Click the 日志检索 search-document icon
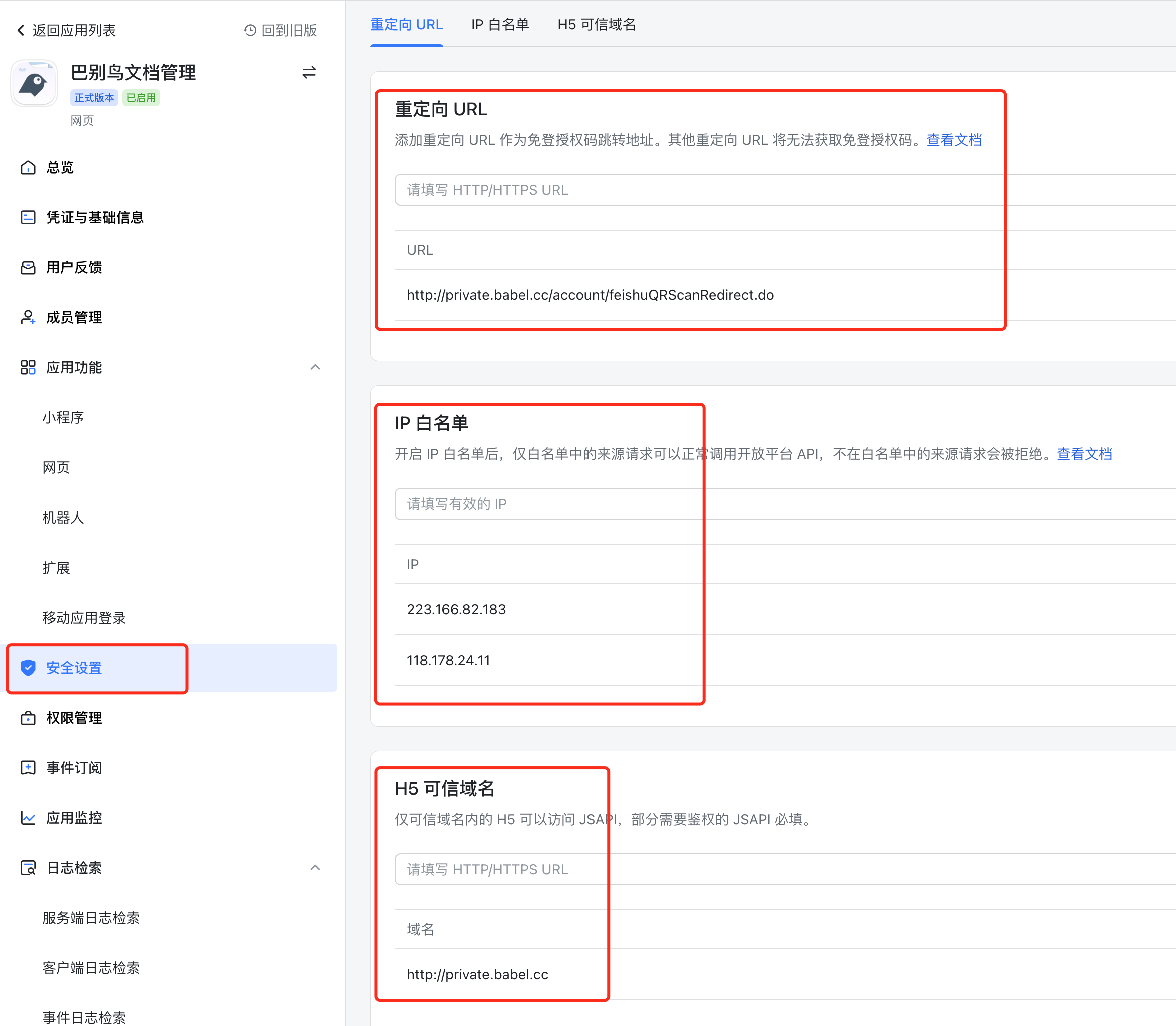Viewport: 1176px width, 1026px height. point(28,868)
